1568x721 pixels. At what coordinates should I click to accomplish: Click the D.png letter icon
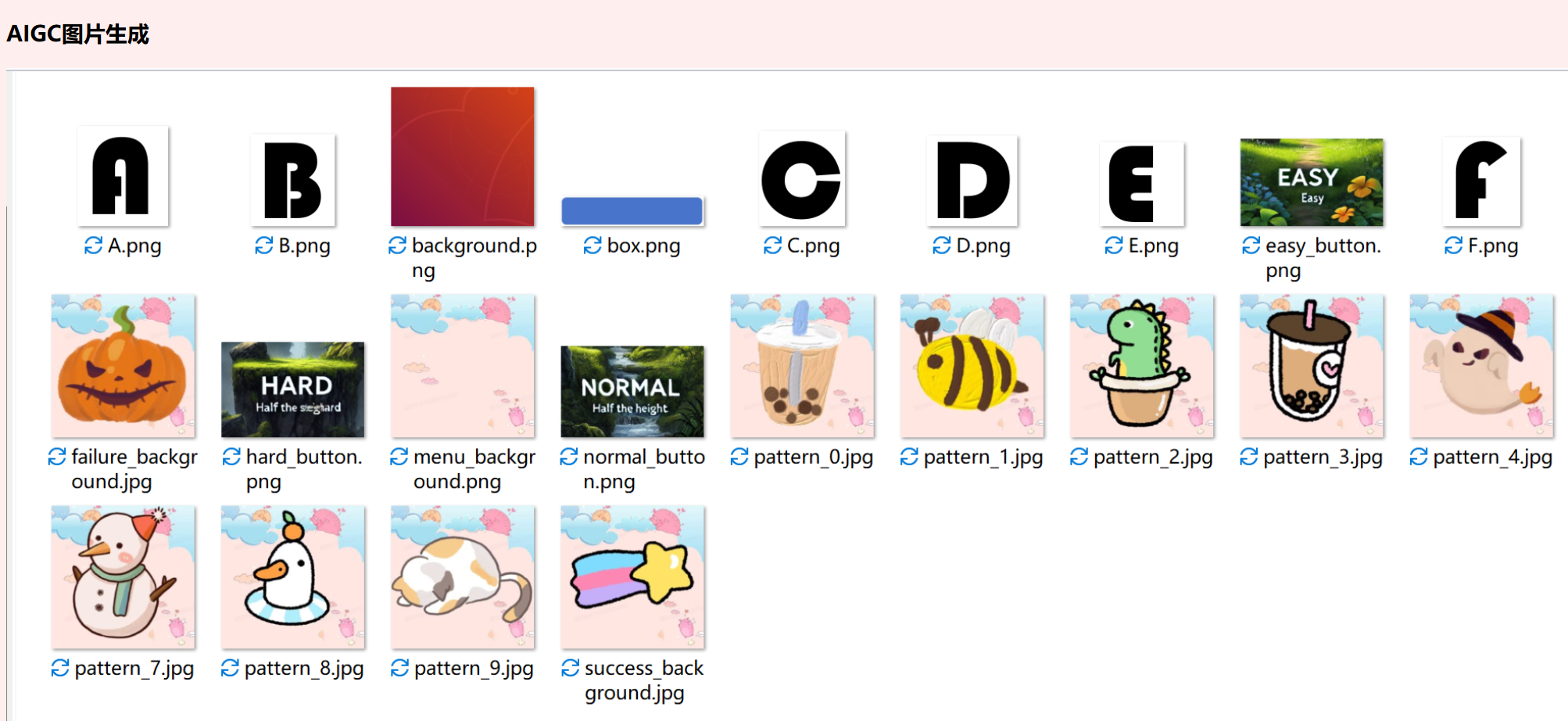972,181
